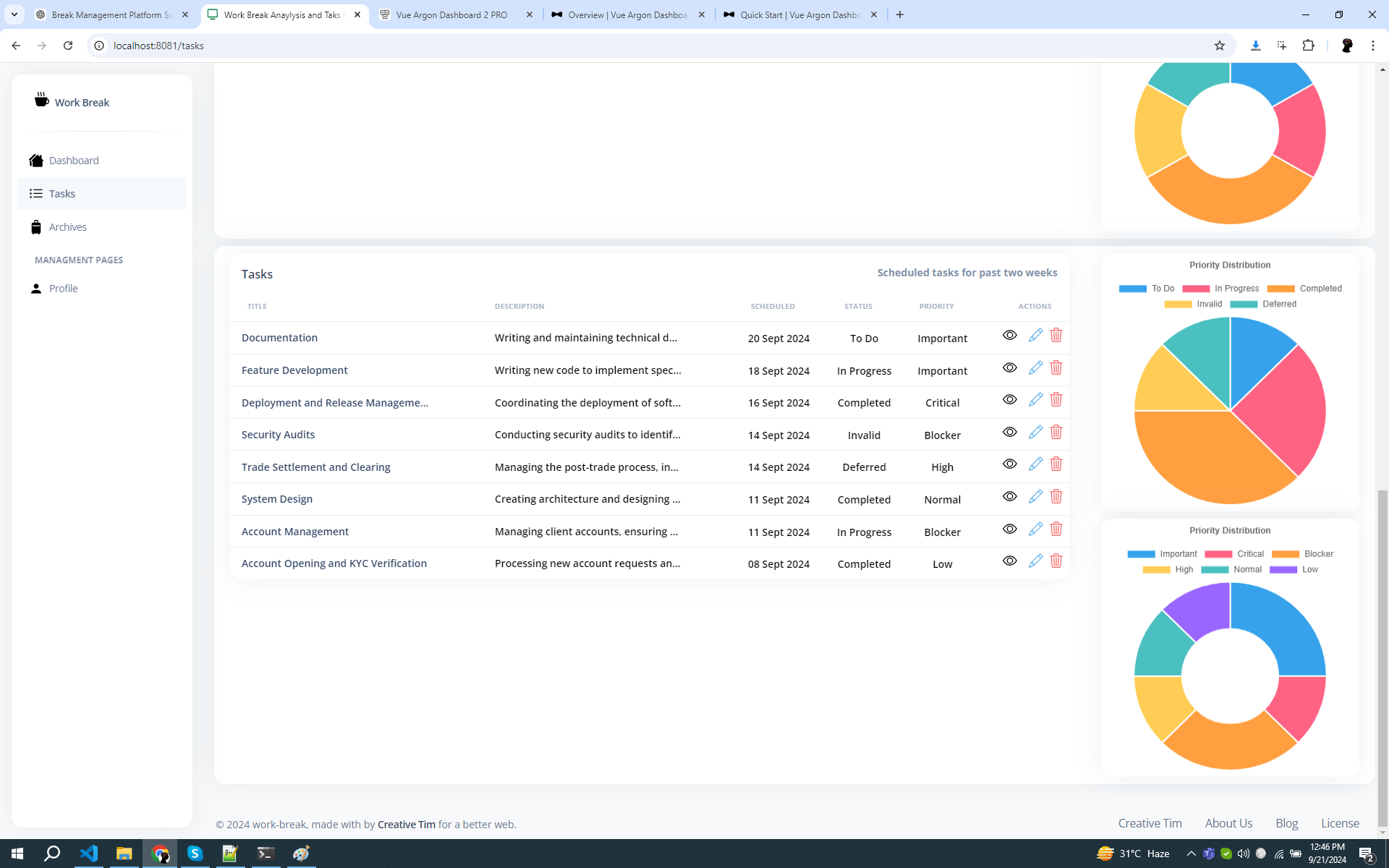
Task: Edit Account Management using pencil icon
Action: click(1035, 529)
